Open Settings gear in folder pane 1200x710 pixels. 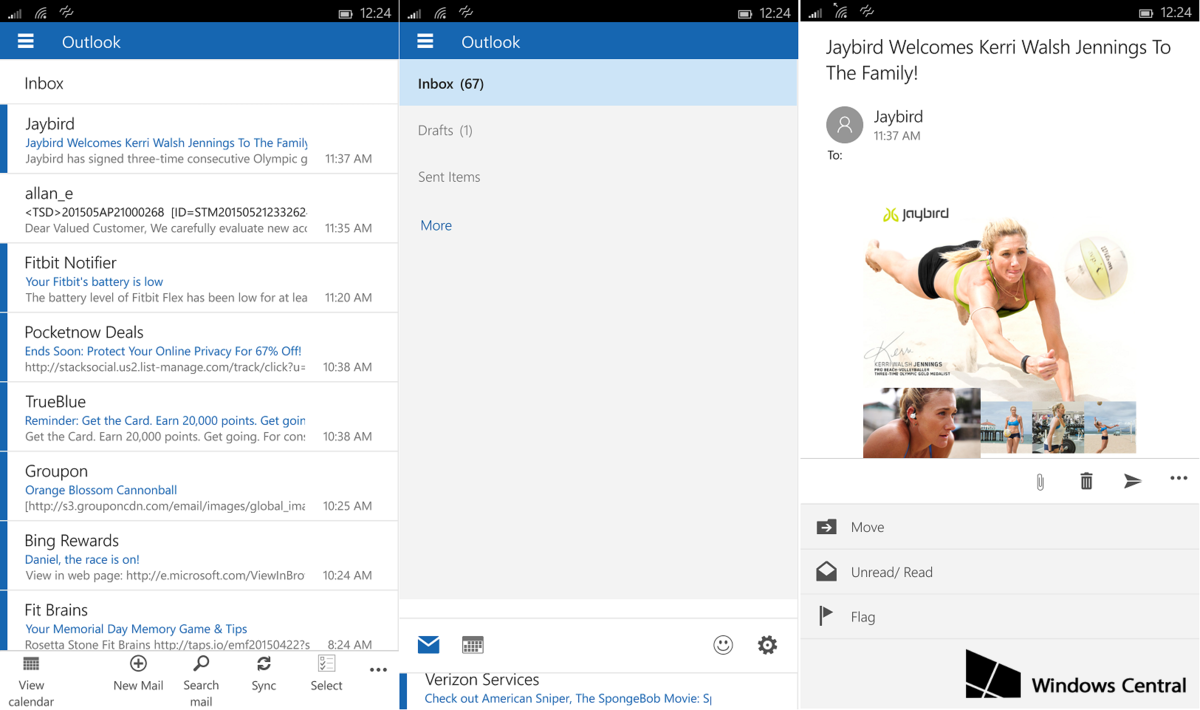click(767, 645)
